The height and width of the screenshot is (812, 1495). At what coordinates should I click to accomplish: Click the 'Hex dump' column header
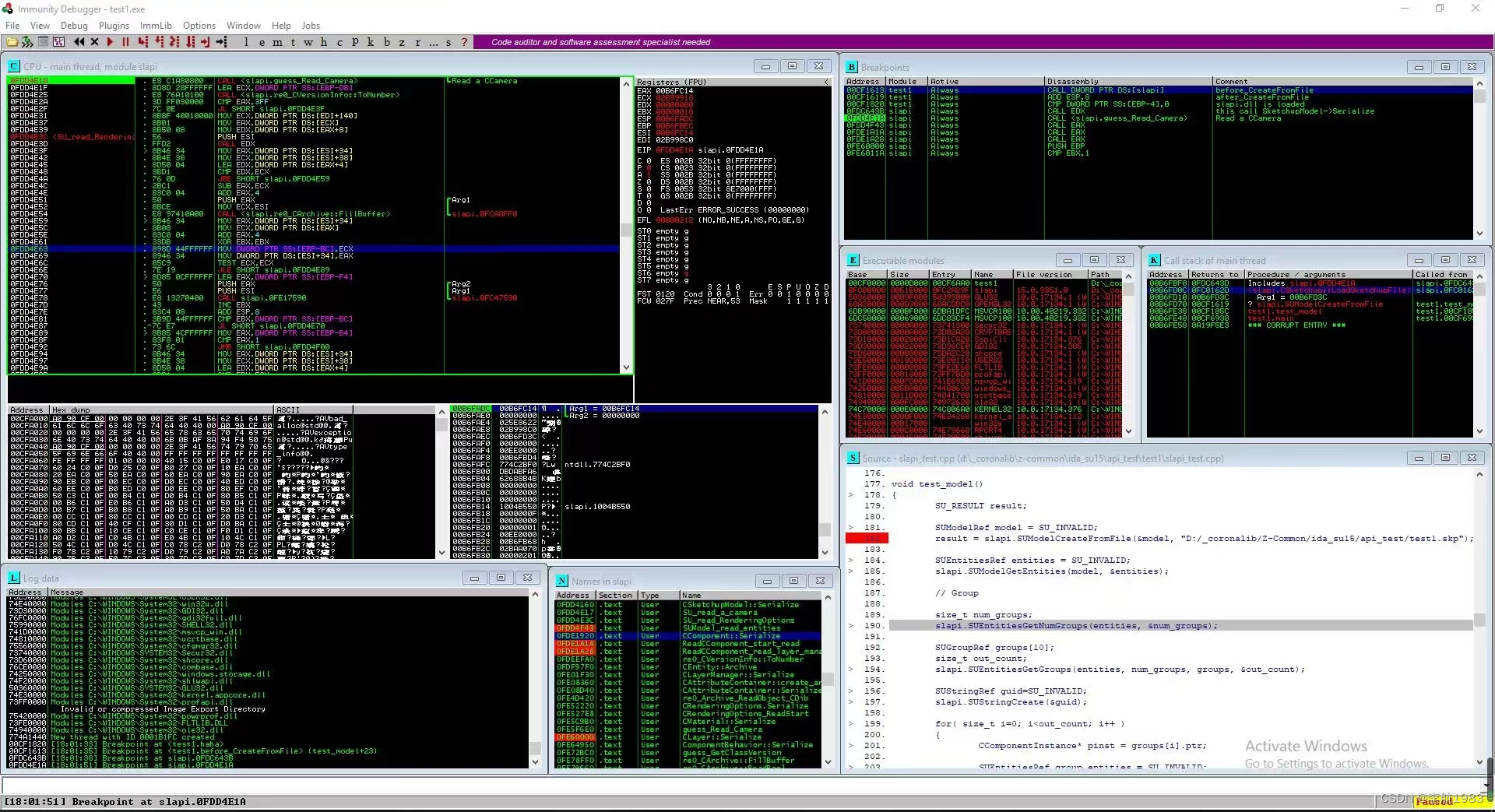pyautogui.click(x=162, y=410)
